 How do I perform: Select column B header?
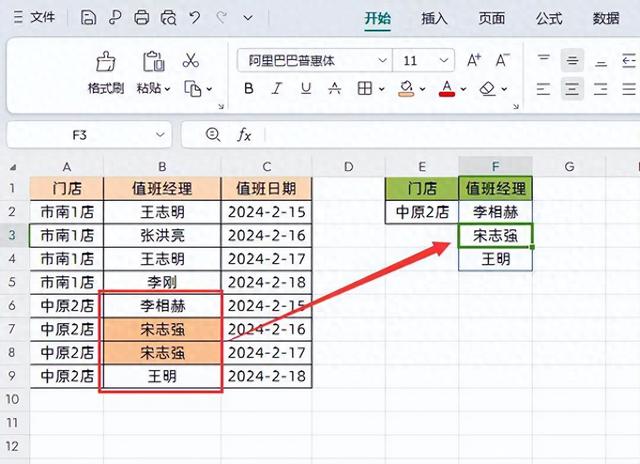click(x=162, y=167)
